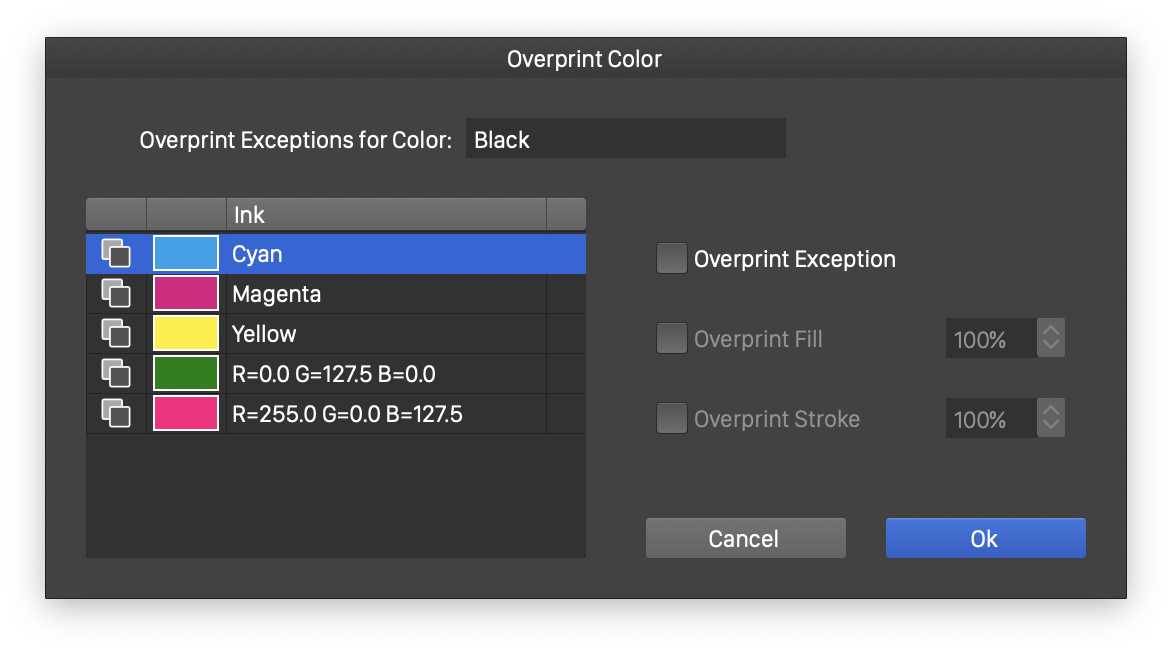The image size is (1172, 652).
Task: Click overprint icon for green R=0.0 G=127.5 ink
Action: click(116, 374)
